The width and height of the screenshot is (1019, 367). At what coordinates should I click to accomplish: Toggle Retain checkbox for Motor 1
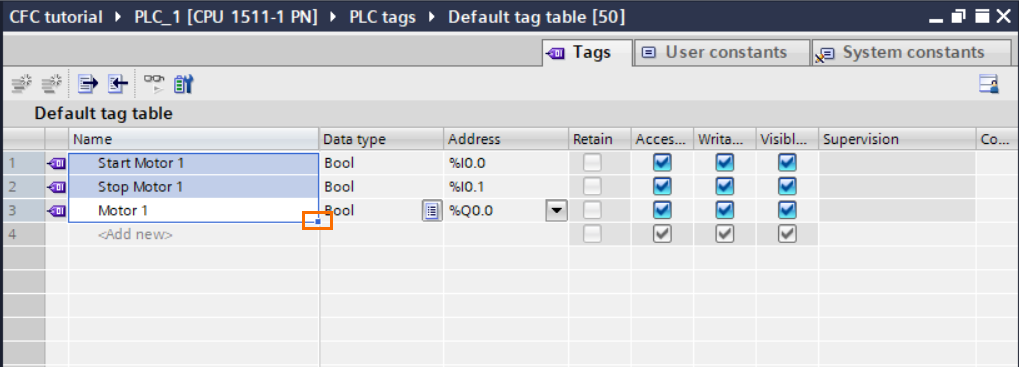click(x=592, y=210)
